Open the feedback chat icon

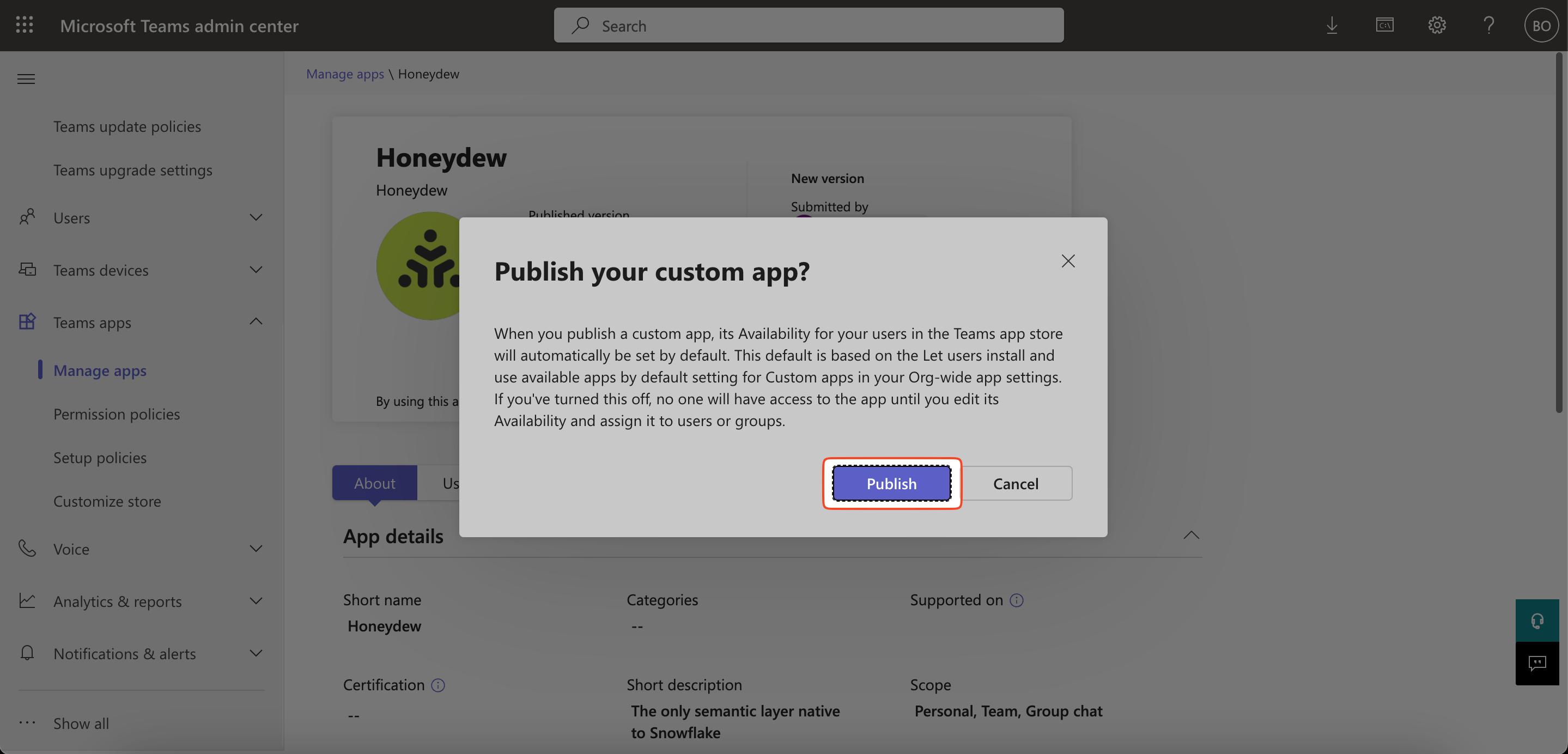[x=1536, y=664]
